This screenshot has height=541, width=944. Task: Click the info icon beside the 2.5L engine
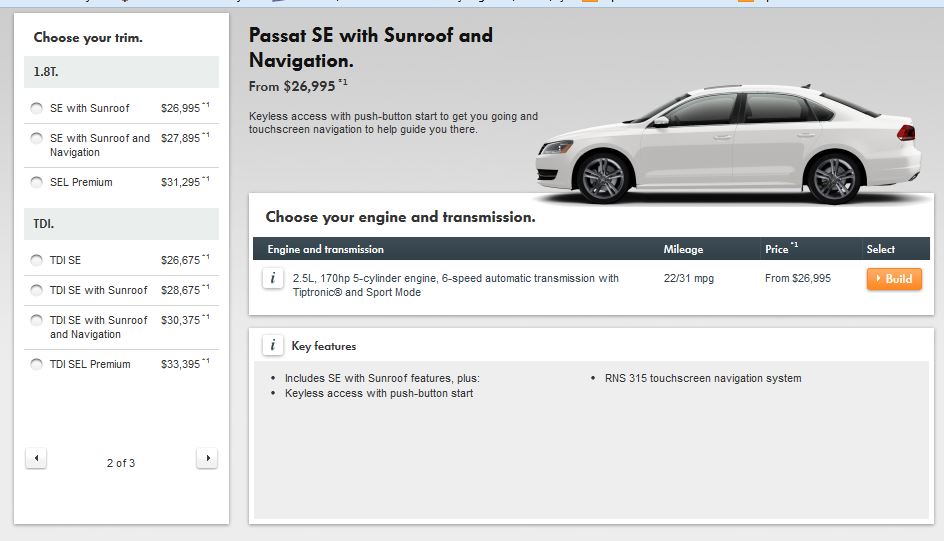tap(272, 279)
